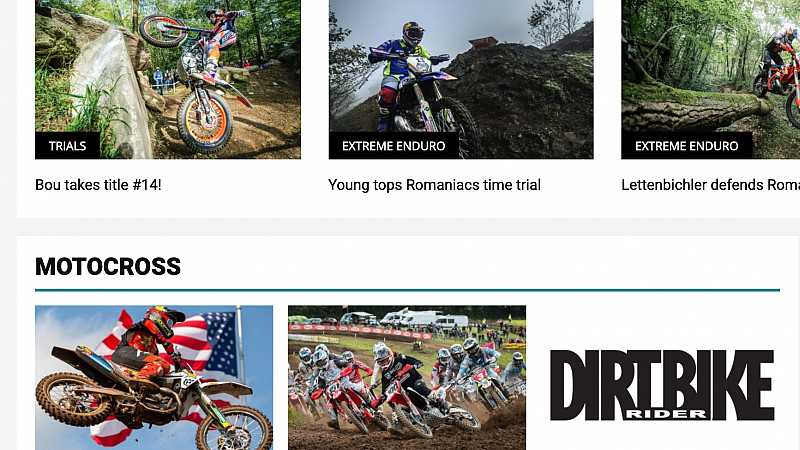Click the Dirt Bike Rider logo
This screenshot has height=450, width=800.
(662, 385)
